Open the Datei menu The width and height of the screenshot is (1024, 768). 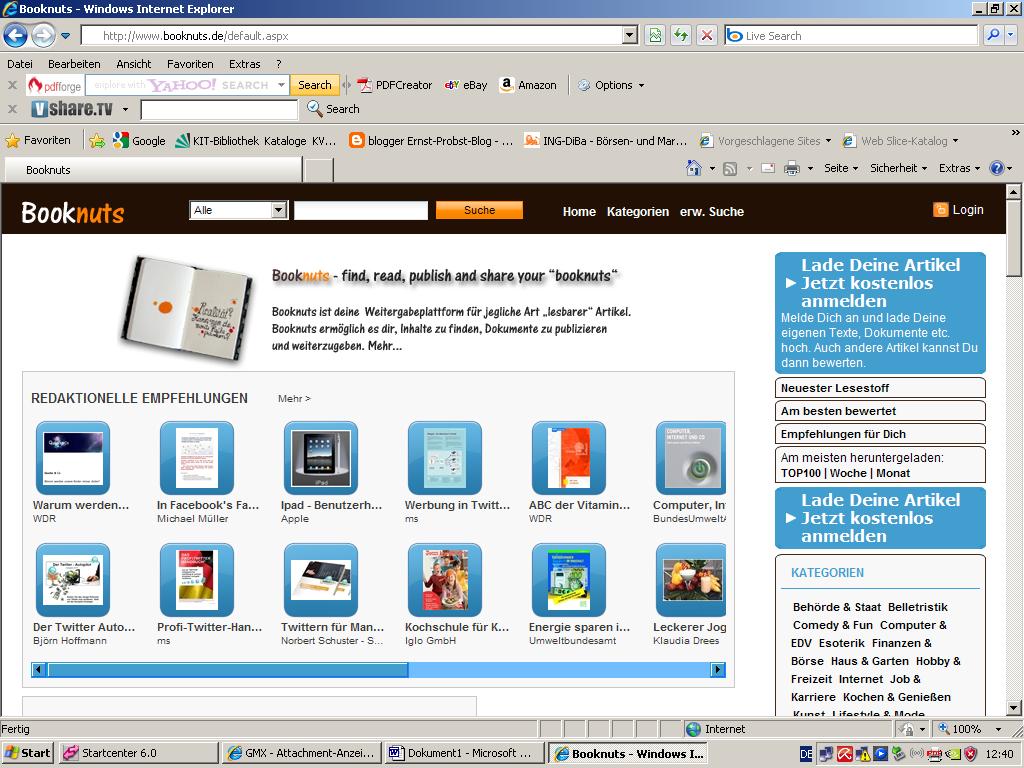pyautogui.click(x=20, y=64)
